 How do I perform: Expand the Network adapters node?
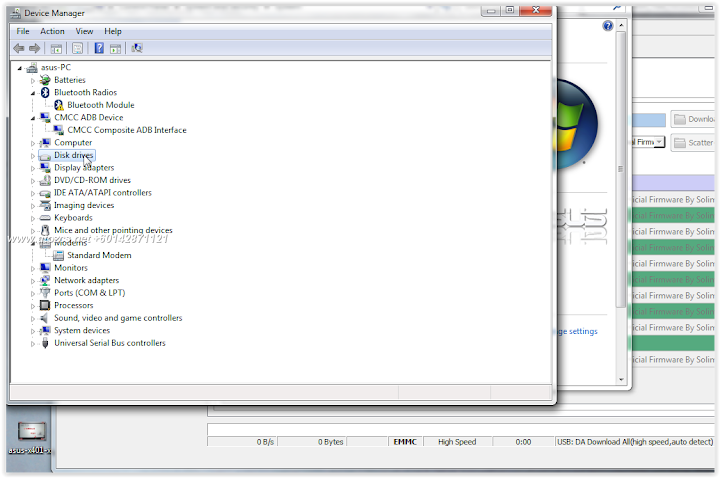33,281
